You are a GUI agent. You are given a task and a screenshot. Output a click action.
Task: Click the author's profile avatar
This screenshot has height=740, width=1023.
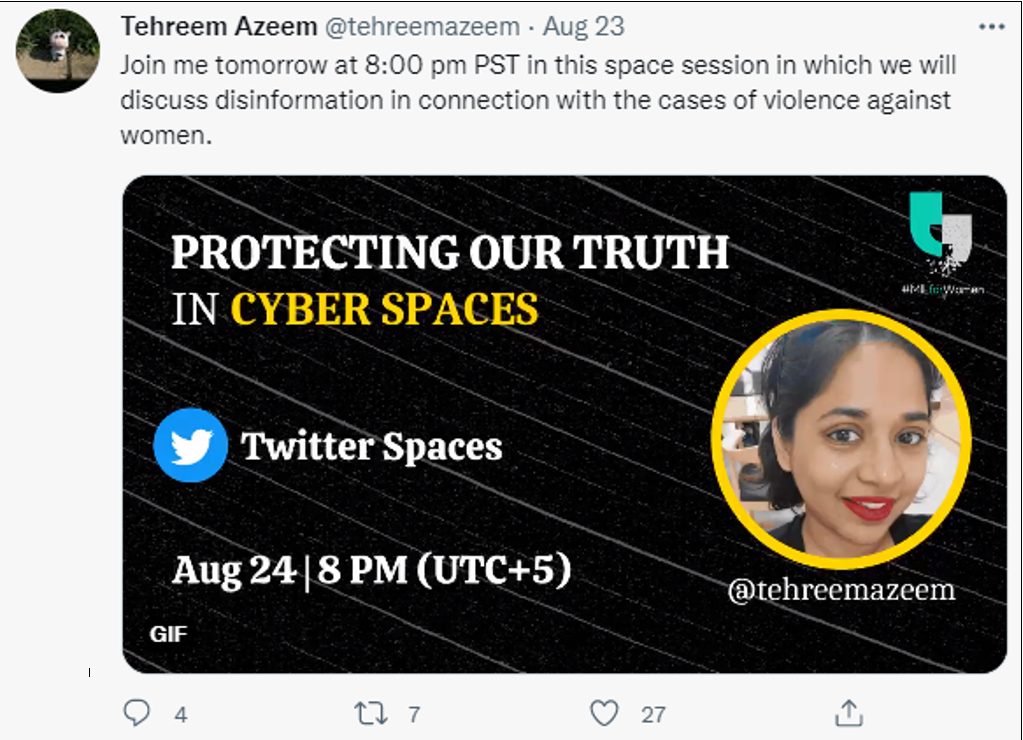click(58, 51)
